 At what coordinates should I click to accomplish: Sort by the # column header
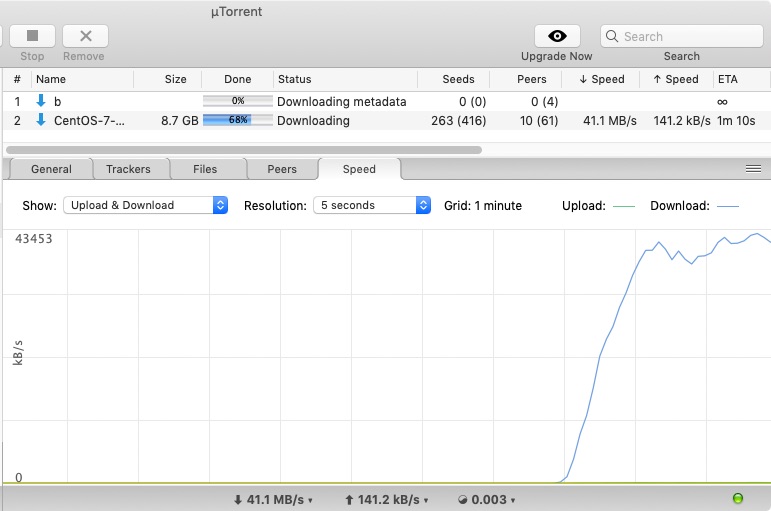(17, 79)
